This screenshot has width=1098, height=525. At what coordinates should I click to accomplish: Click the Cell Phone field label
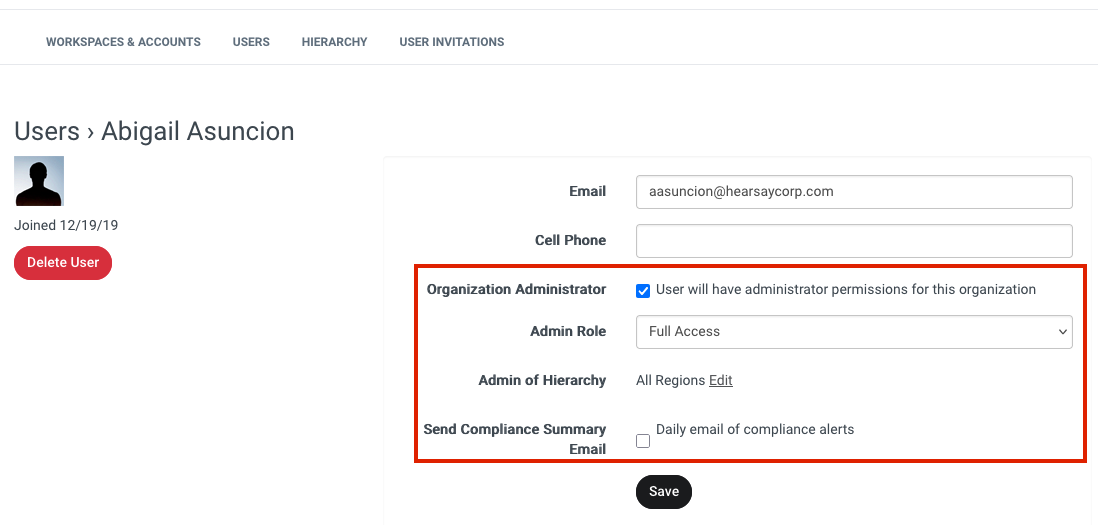click(570, 240)
